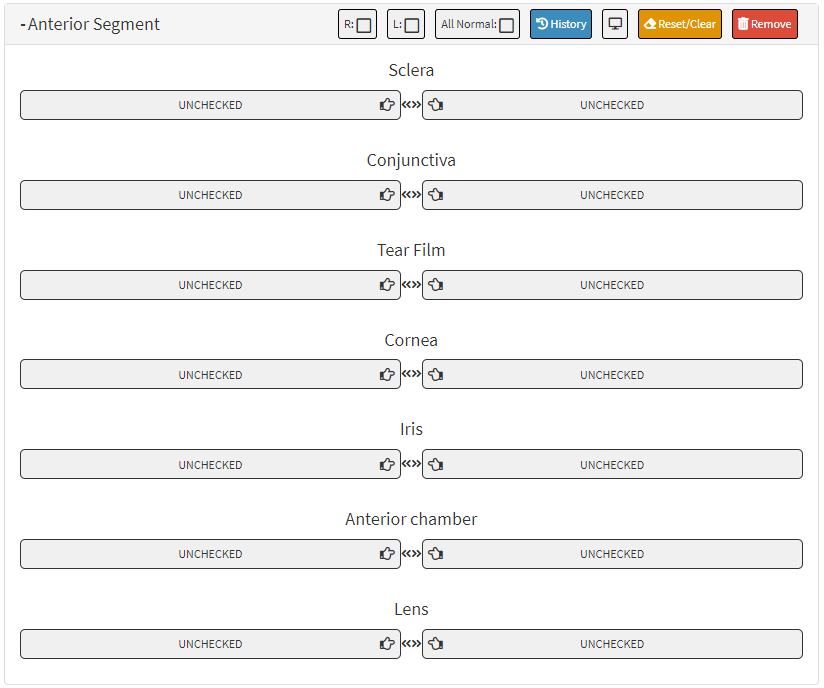824x688 pixels.
Task: Collapse the Anterior Segment section
Action: [x=23, y=24]
